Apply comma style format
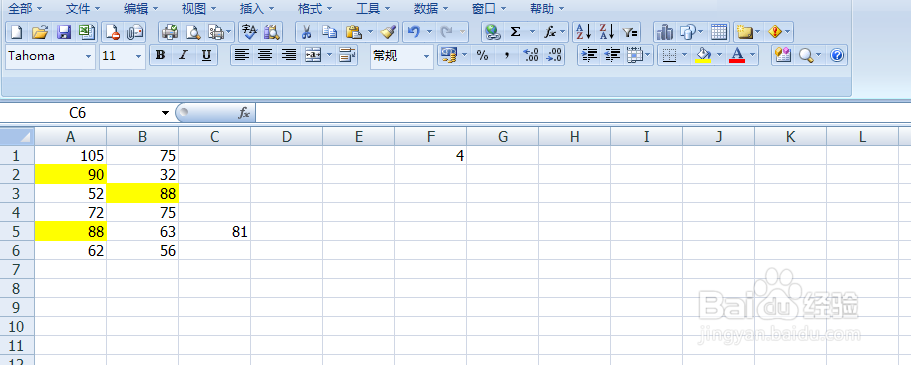 pos(507,56)
